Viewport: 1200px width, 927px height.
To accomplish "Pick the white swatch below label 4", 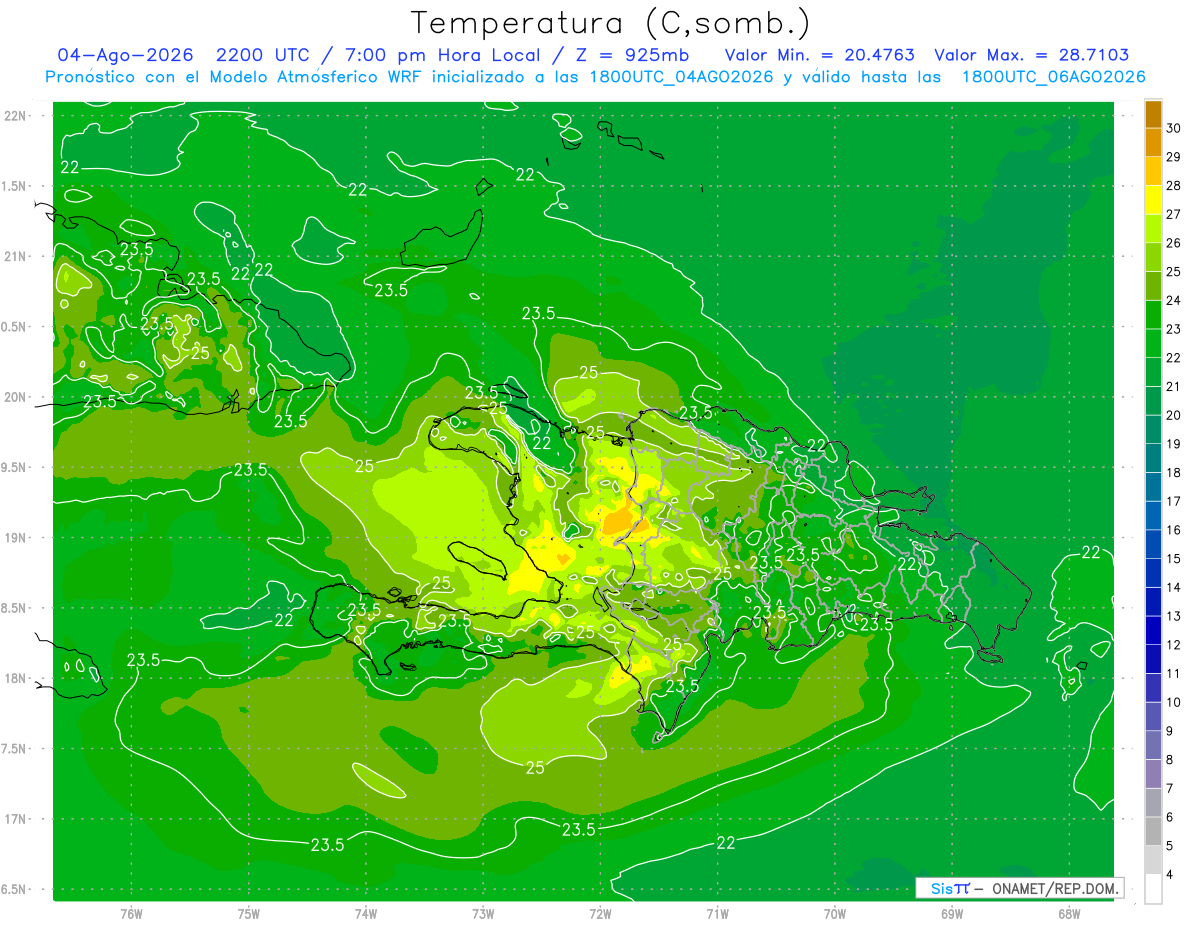I will pyautogui.click(x=1153, y=889).
